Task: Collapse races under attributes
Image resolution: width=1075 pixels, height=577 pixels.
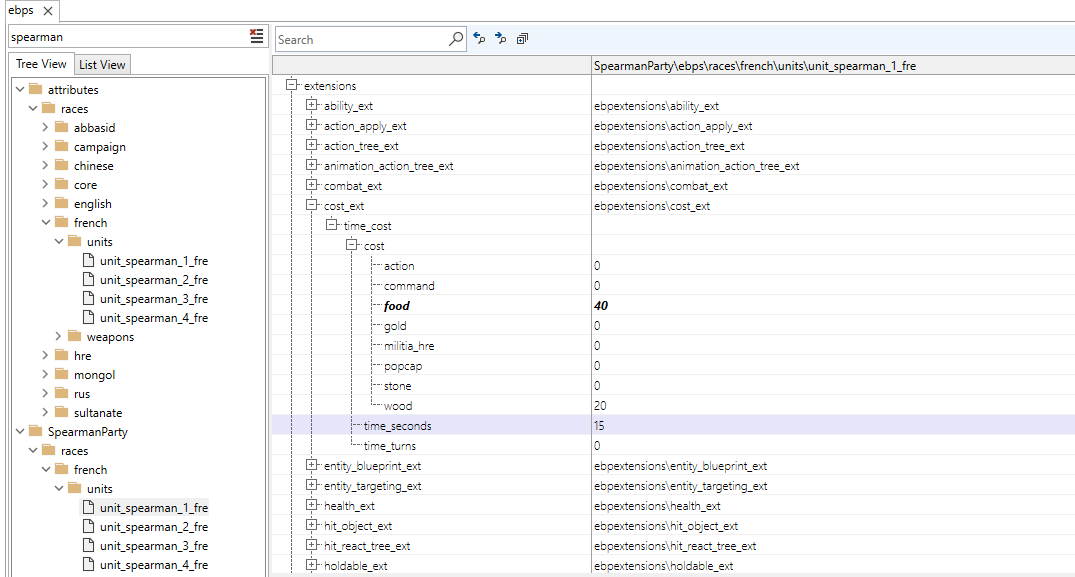Action: tap(33, 108)
